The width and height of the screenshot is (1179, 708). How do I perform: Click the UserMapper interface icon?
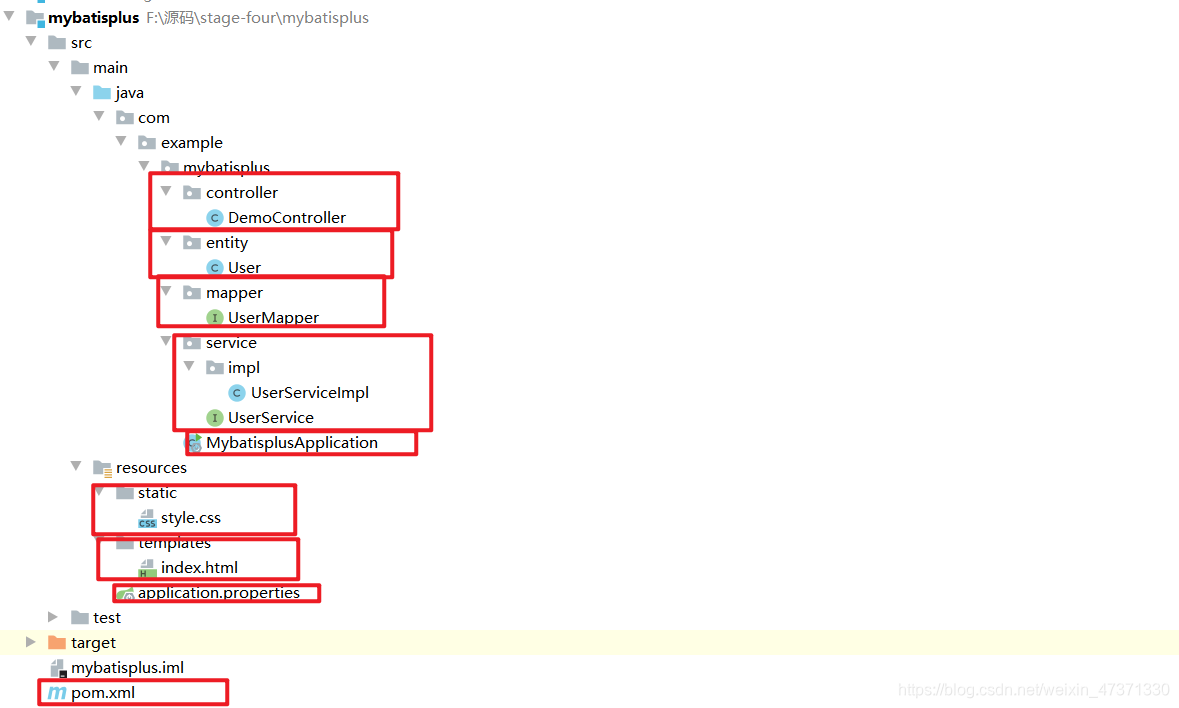pyautogui.click(x=214, y=318)
